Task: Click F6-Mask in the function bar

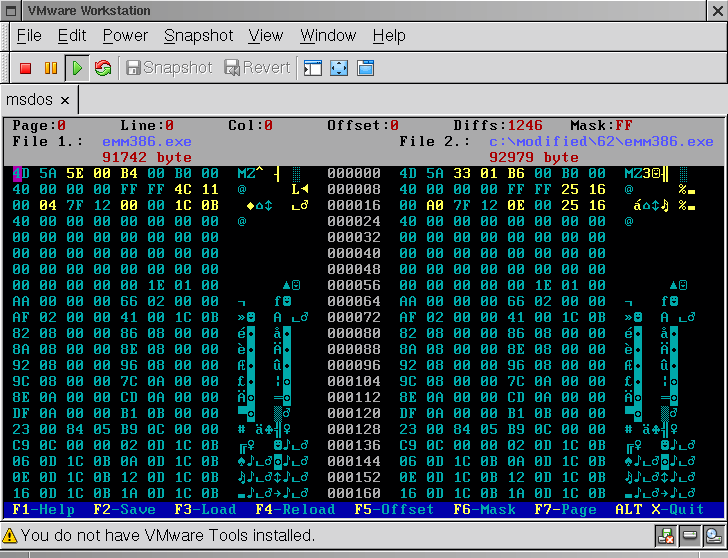Action: coord(484,509)
